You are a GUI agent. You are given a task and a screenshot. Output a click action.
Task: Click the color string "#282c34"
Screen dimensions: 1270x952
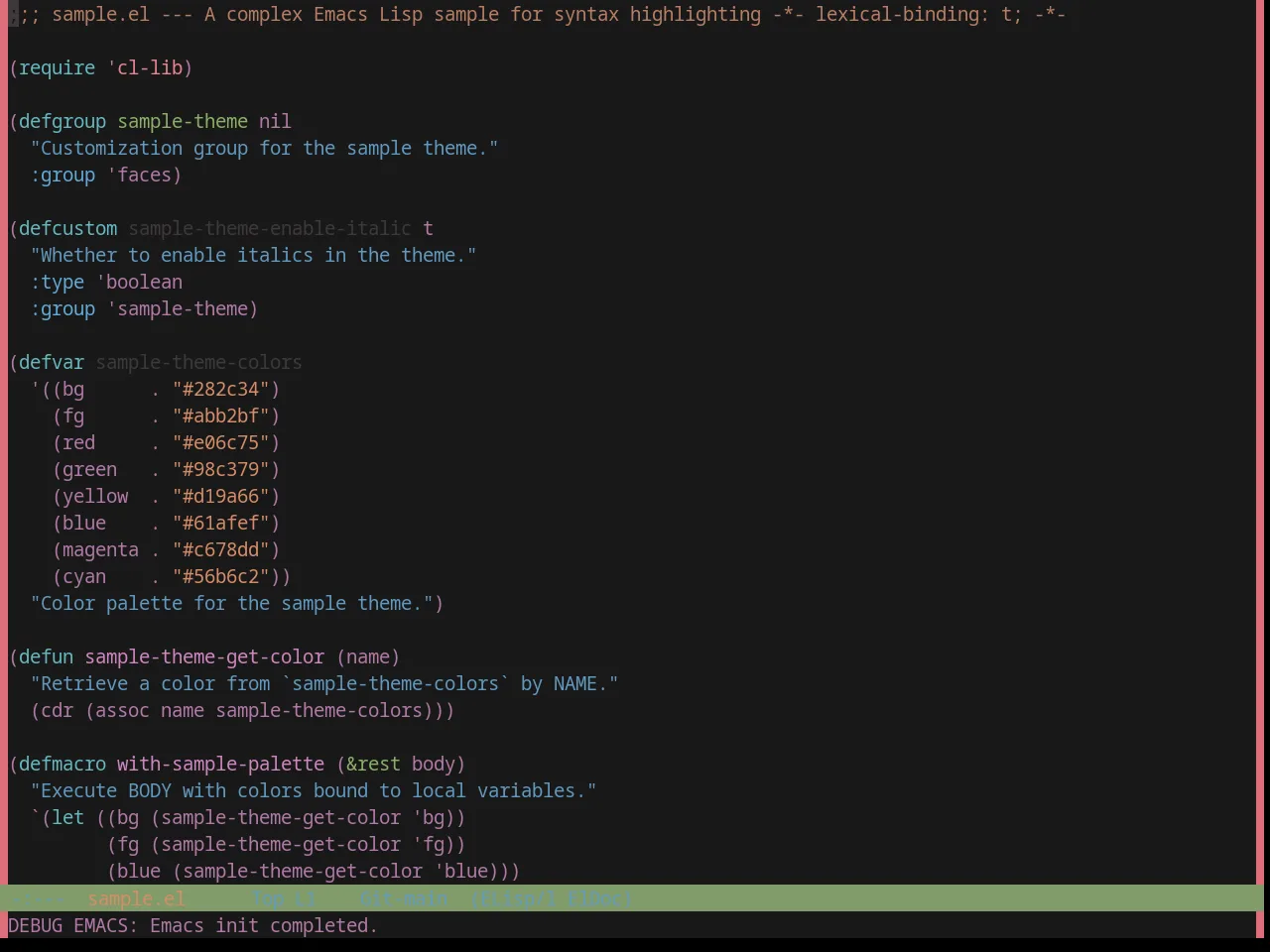[221, 389]
